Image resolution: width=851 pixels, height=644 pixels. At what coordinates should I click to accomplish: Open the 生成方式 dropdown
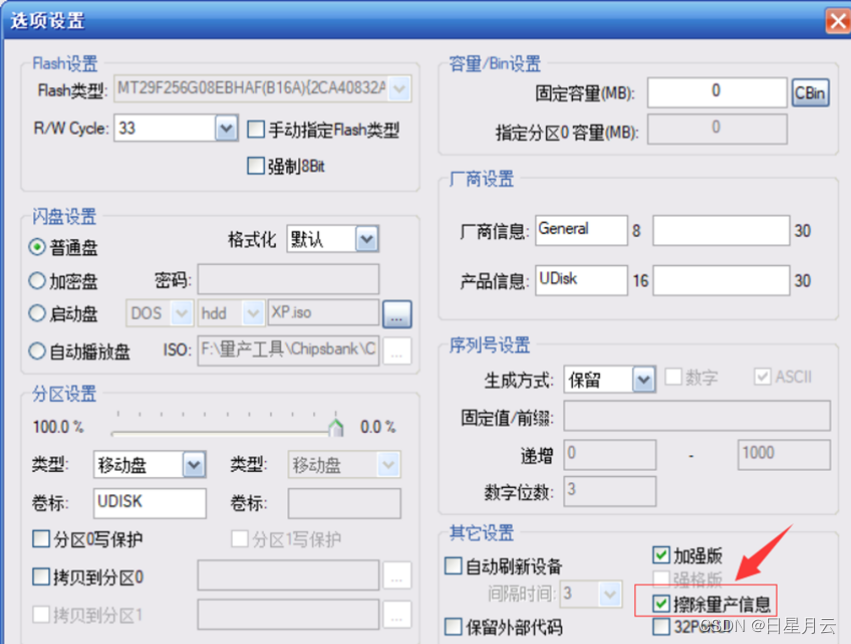644,380
